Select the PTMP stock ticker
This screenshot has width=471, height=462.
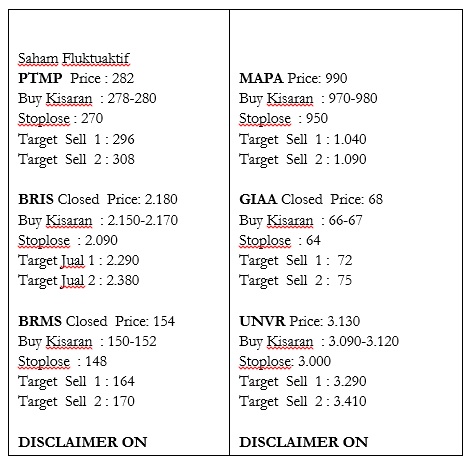click(40, 78)
